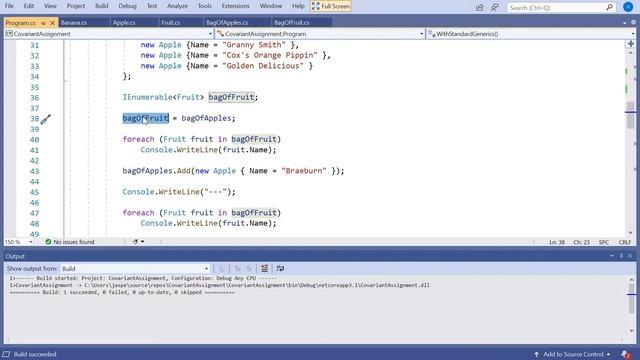The width and height of the screenshot is (640, 360).
Task: Click the CRLF line ending indicator
Action: (625, 242)
